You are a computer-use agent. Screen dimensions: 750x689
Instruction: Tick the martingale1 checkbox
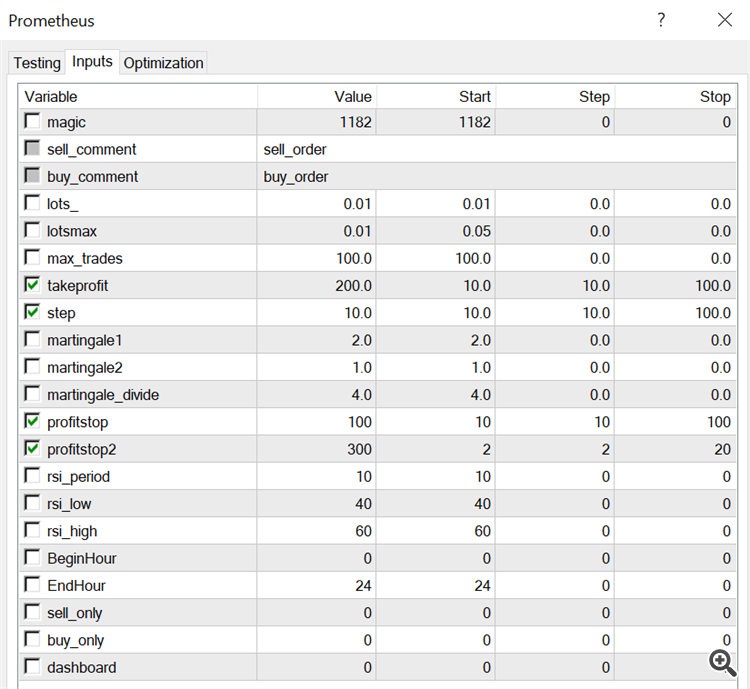[32, 339]
